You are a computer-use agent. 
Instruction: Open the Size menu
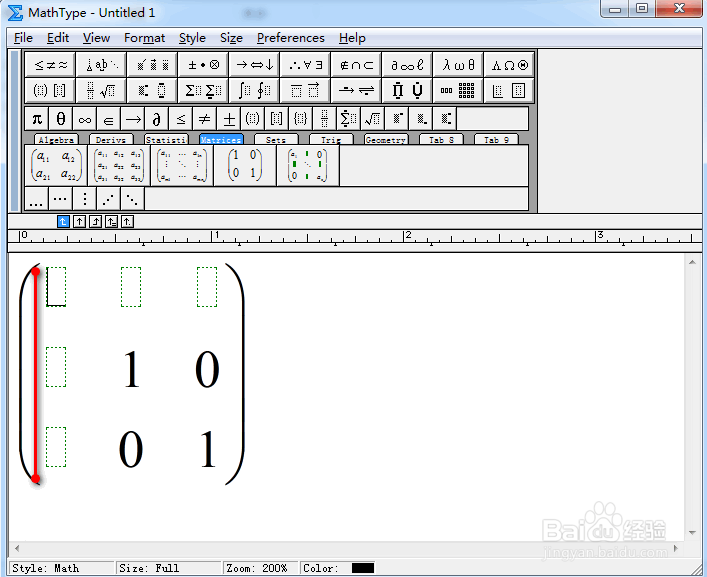coord(231,38)
